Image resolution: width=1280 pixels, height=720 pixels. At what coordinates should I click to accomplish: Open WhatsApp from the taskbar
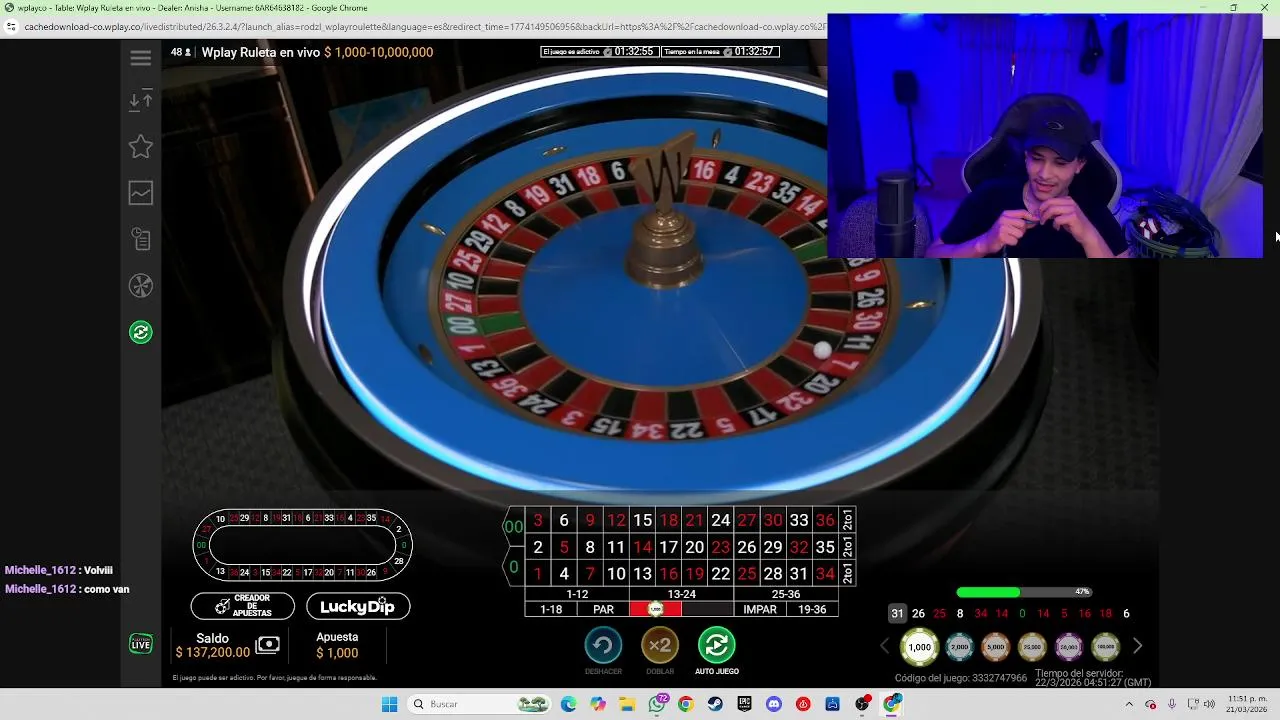tap(657, 704)
